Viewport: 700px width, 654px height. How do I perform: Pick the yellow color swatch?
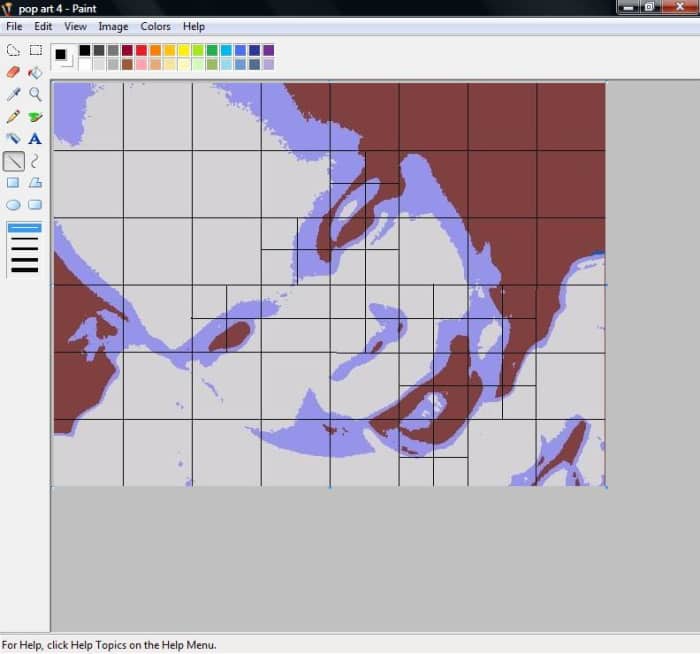[183, 50]
